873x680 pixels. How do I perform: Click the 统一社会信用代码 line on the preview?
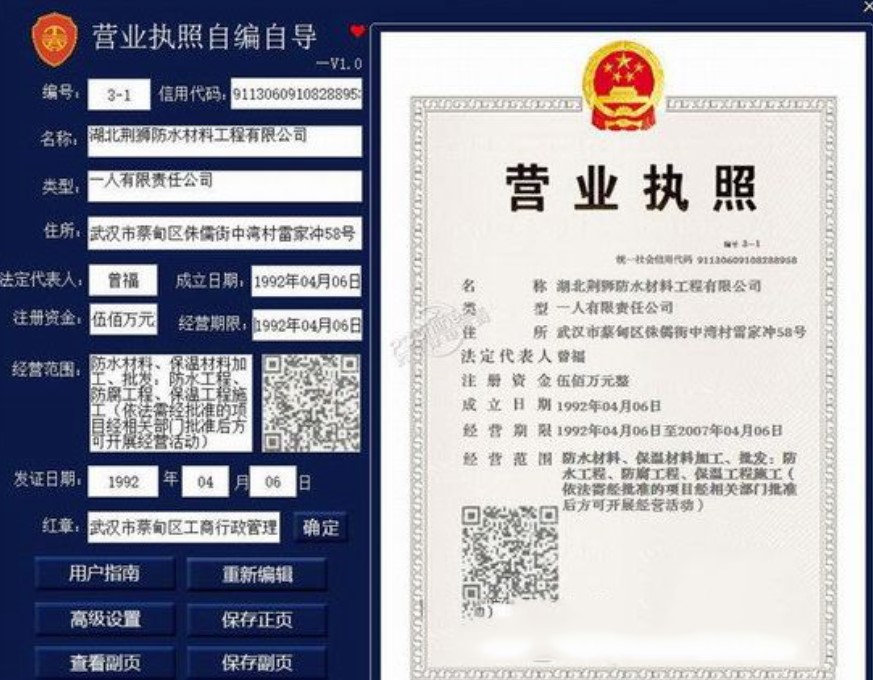(706, 260)
